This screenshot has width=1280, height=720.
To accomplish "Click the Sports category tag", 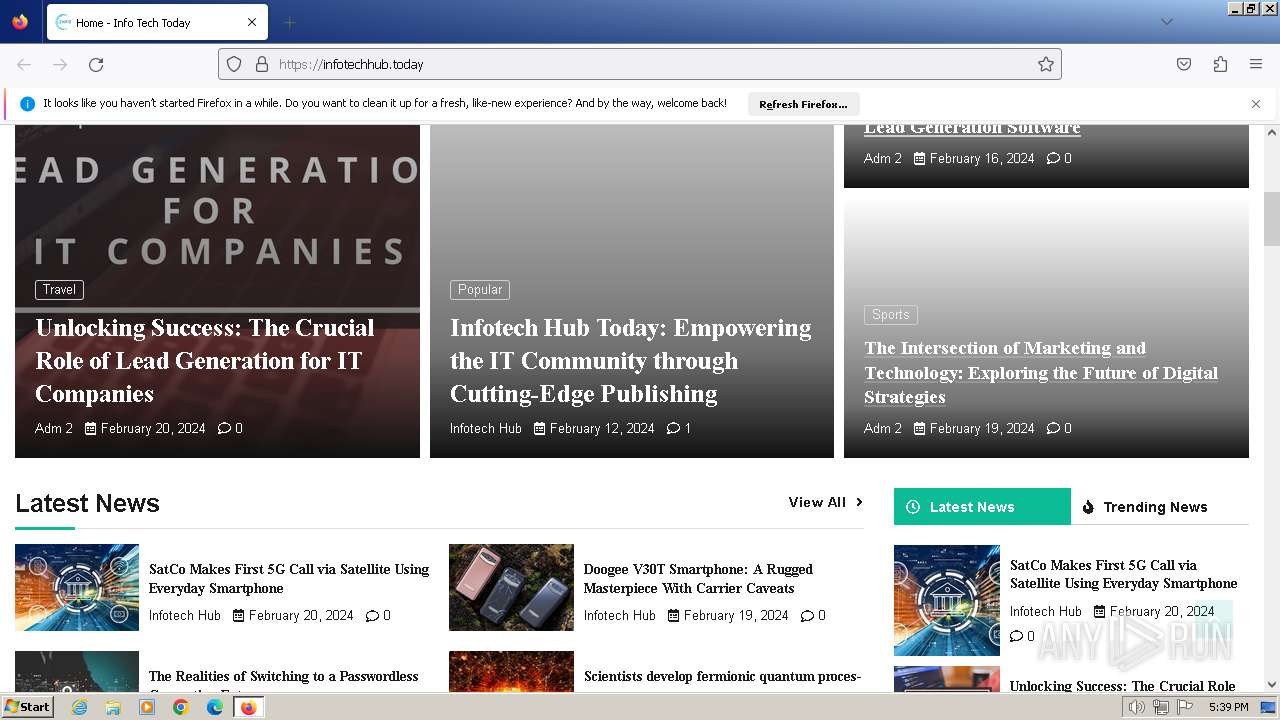I will point(890,315).
